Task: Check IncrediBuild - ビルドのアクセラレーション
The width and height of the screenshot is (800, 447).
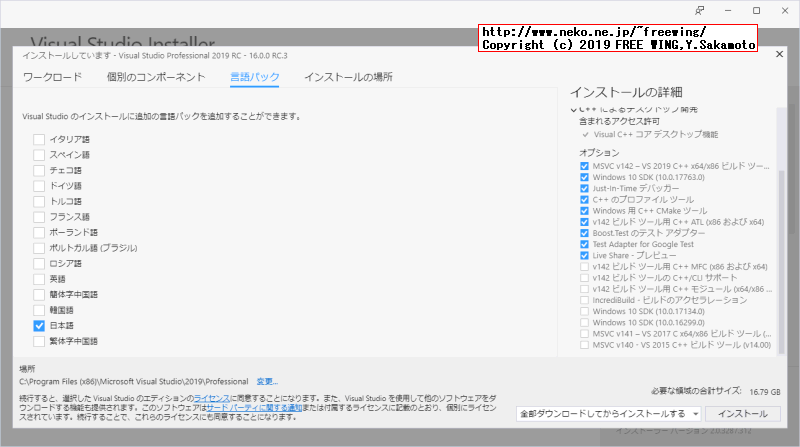Action: [584, 300]
